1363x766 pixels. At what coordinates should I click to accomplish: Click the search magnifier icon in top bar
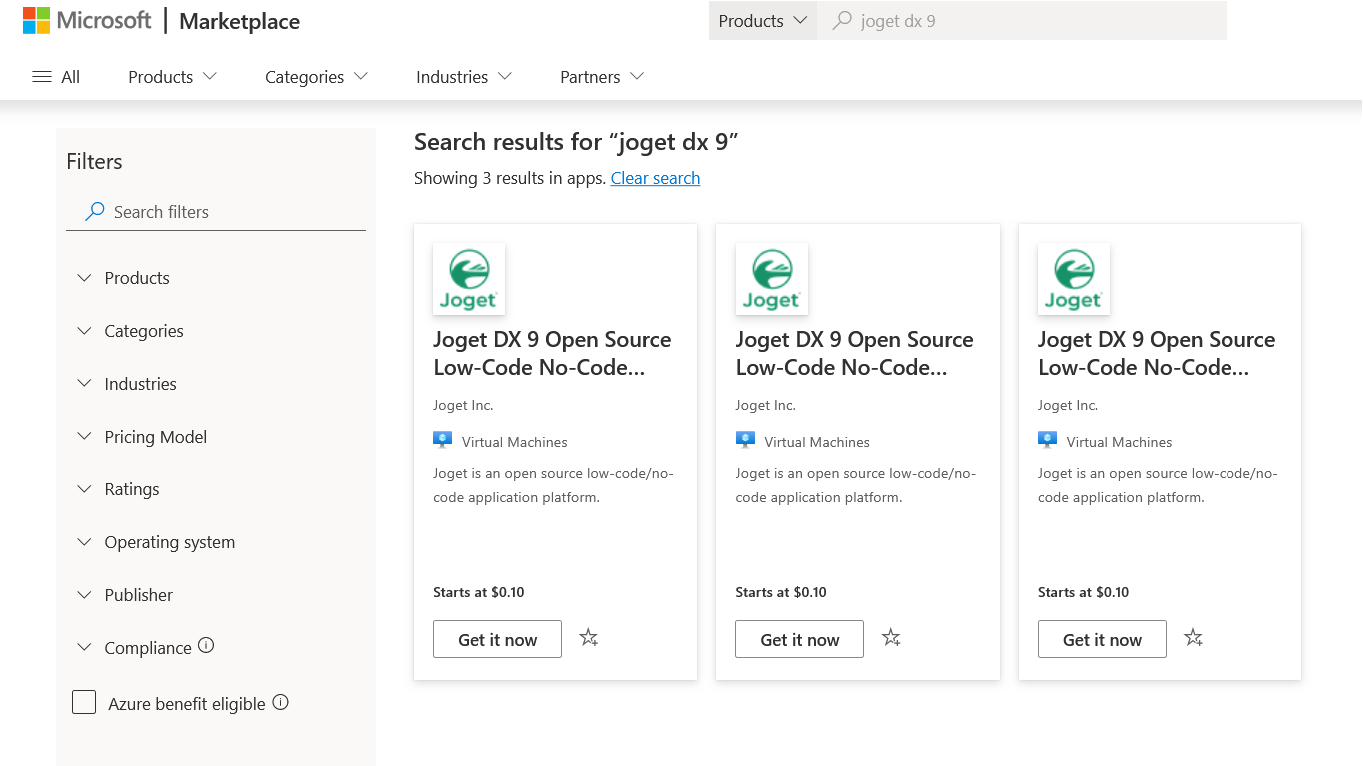point(843,21)
